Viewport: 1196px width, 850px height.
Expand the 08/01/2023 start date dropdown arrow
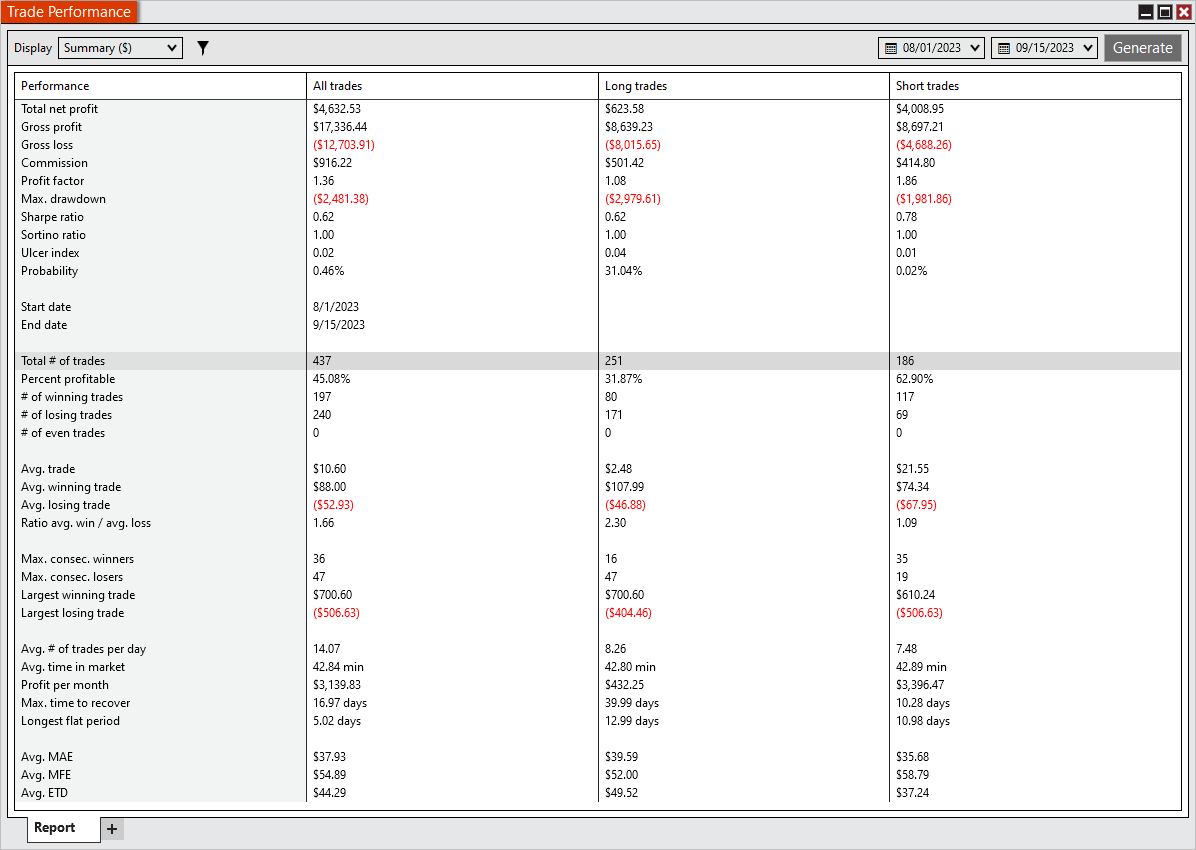pos(975,48)
